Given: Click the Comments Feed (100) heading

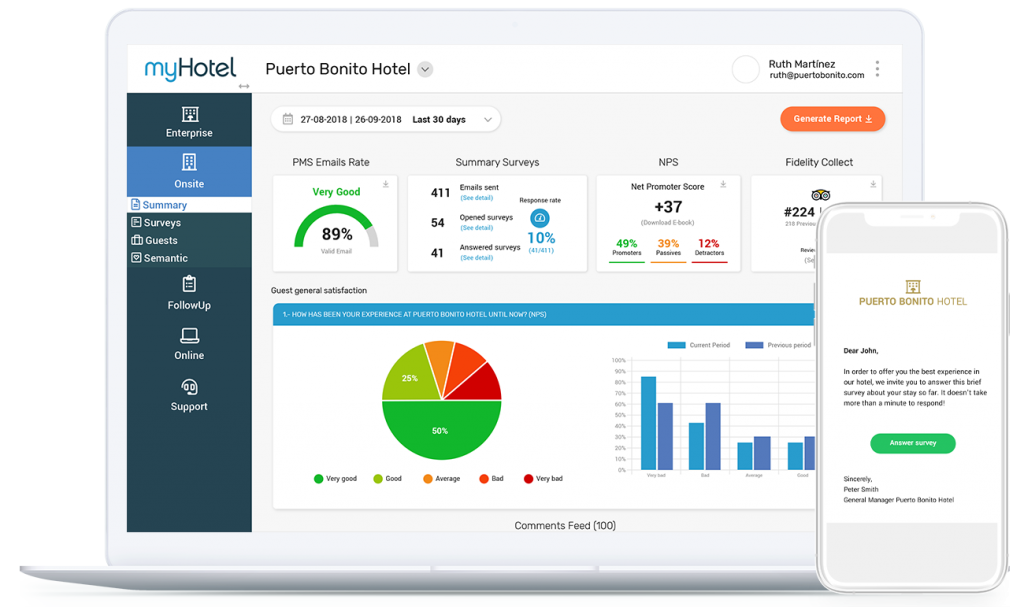Looking at the screenshot, I should point(565,525).
